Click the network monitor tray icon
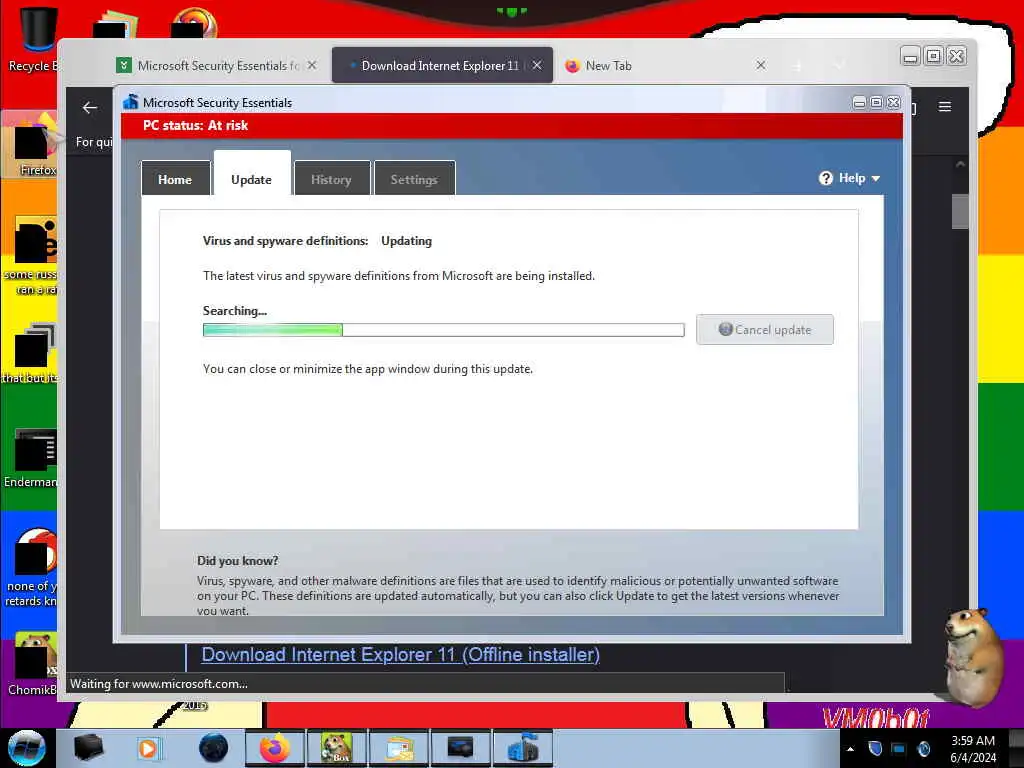Screen dimensions: 1024x768 coord(899,748)
